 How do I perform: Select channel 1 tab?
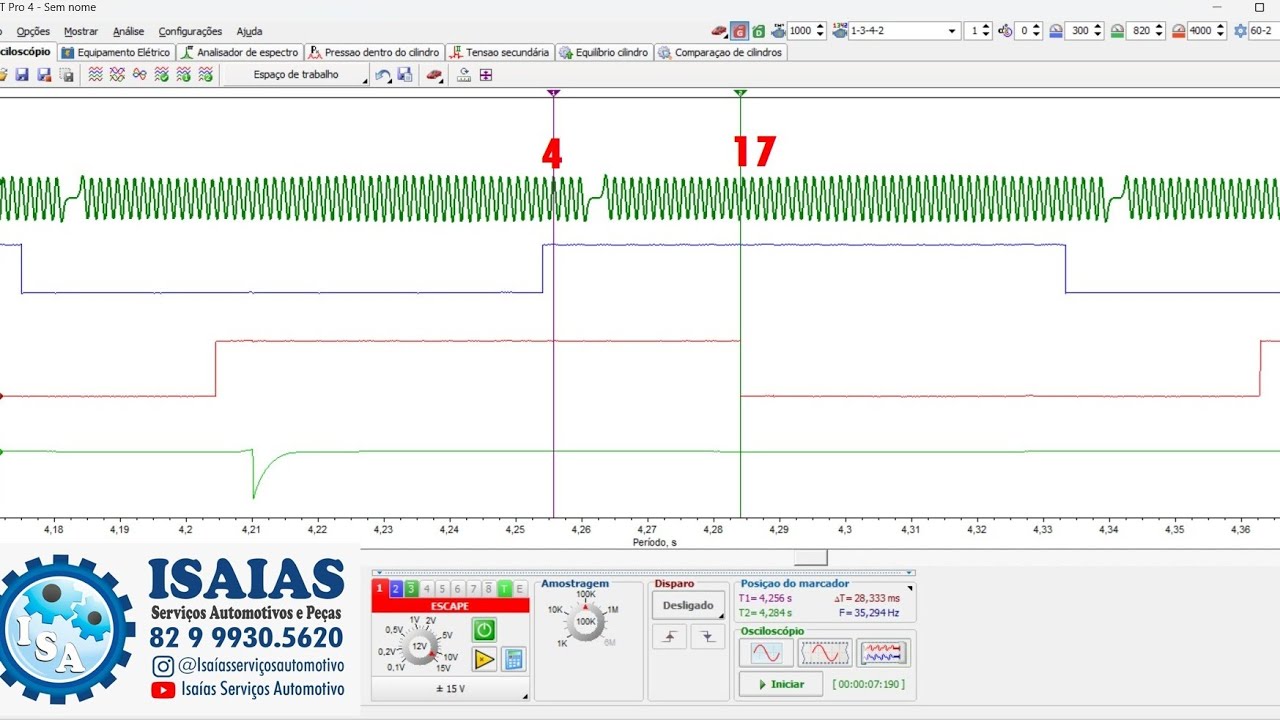(379, 589)
